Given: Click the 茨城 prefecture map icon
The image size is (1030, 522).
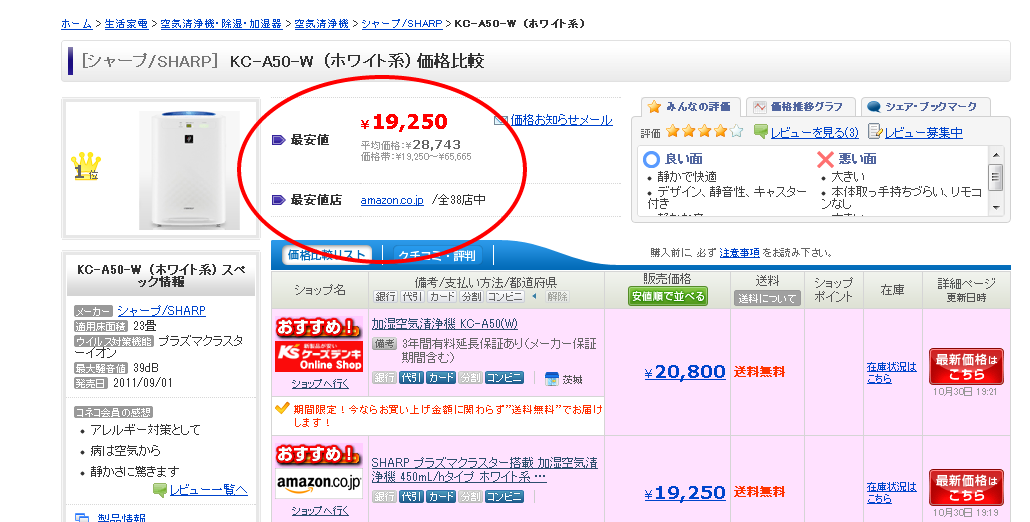Looking at the screenshot, I should coord(552,378).
